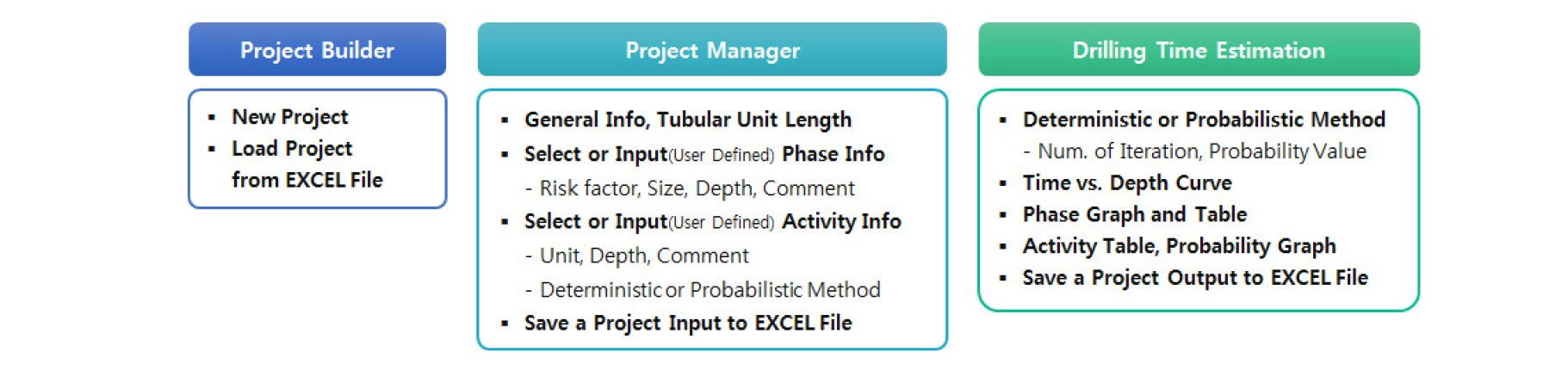Open the Project Manager header
This screenshot has width=1568, height=370.
(x=712, y=50)
